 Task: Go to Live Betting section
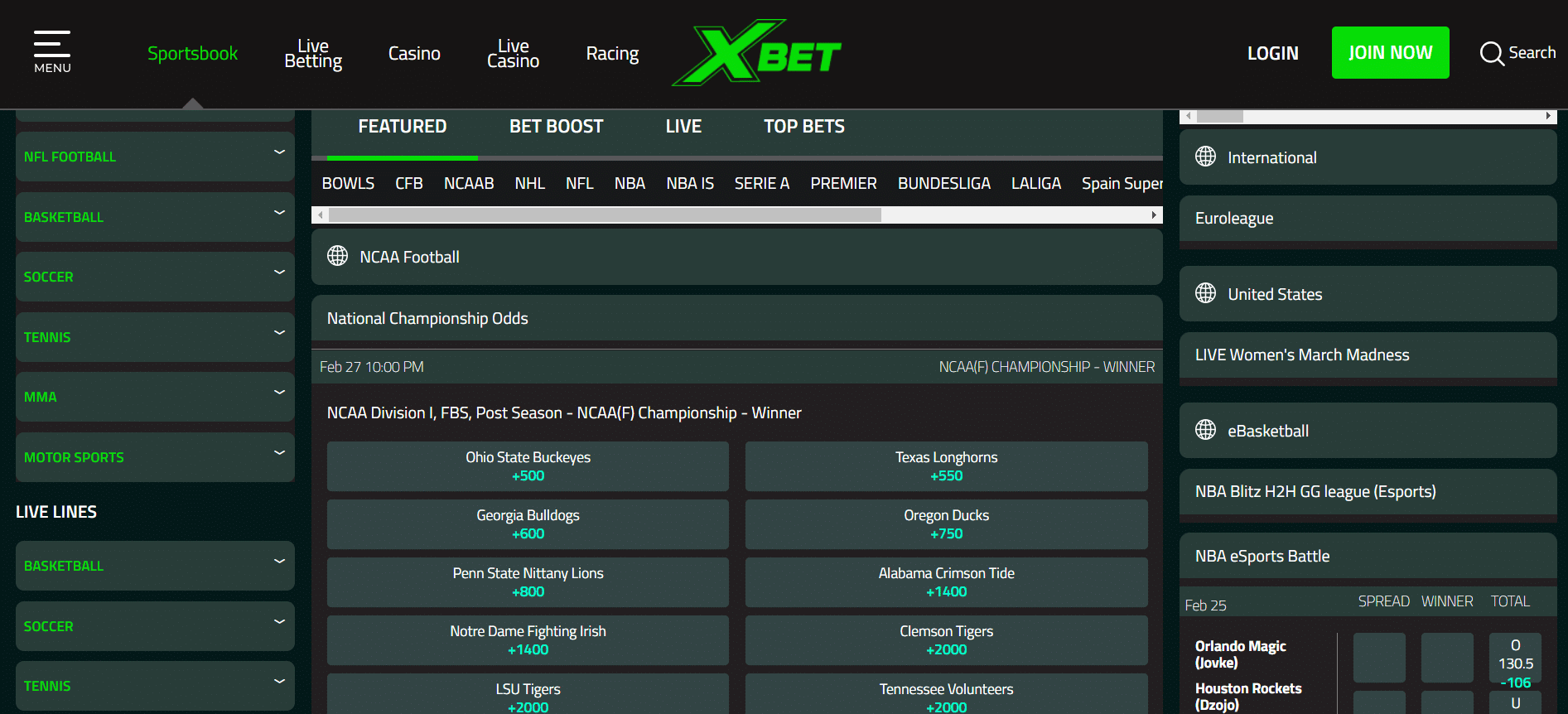click(x=313, y=53)
